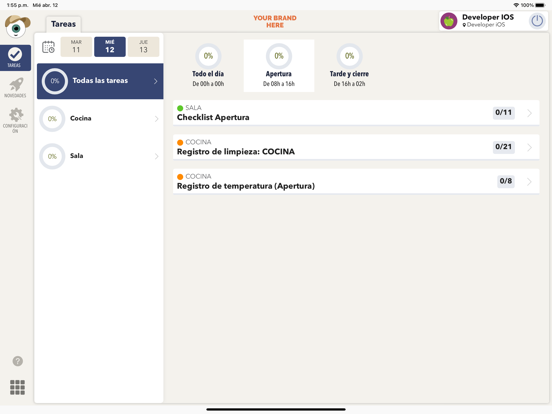The width and height of the screenshot is (552, 414).
Task: Expand chevron on Registro de temperatura row
Action: (x=529, y=182)
